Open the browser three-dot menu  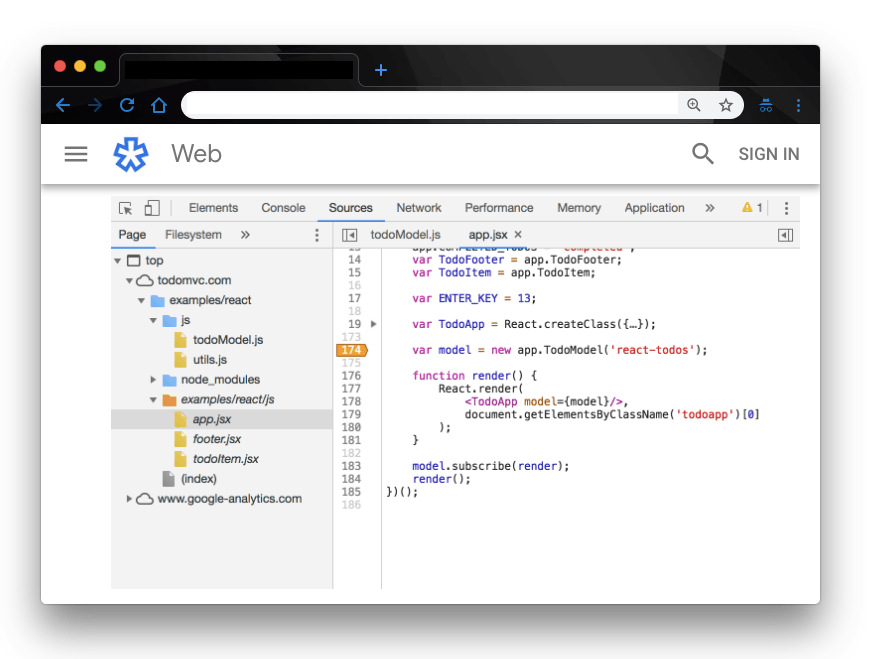pos(798,105)
